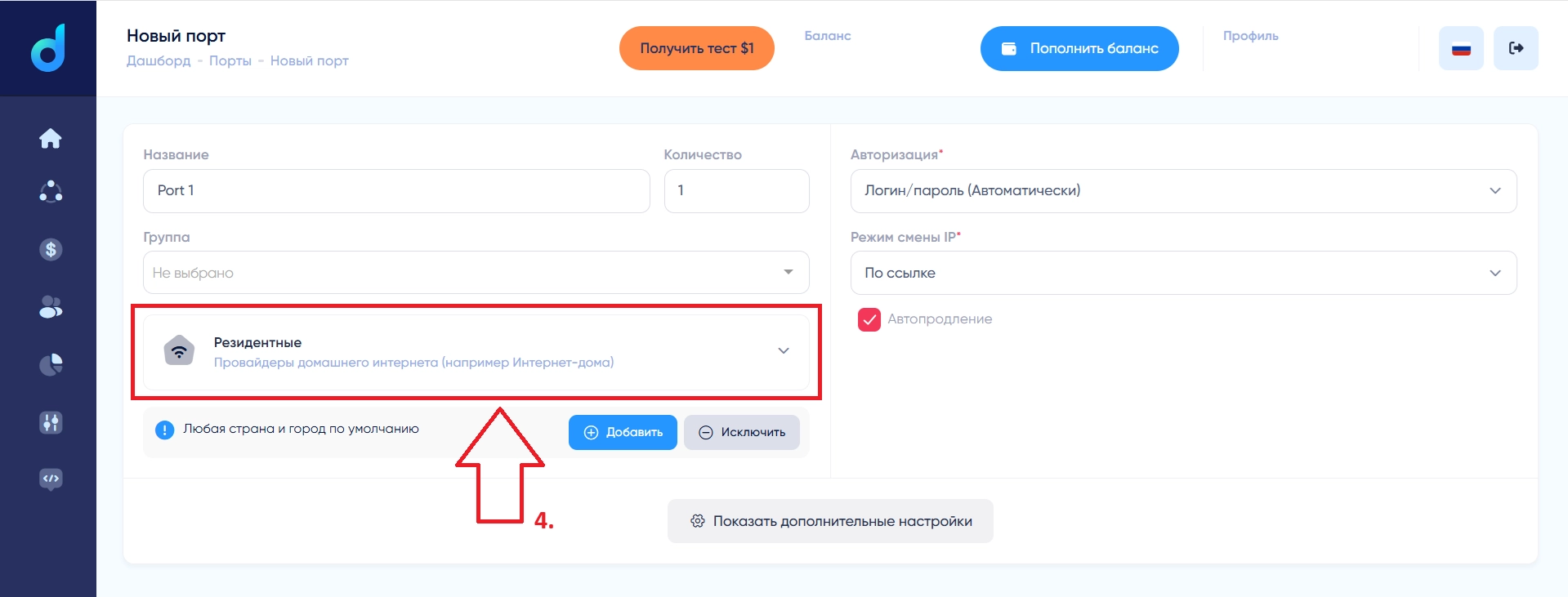Switch language via Russian flag icon
The image size is (1568, 597).
point(1461,48)
